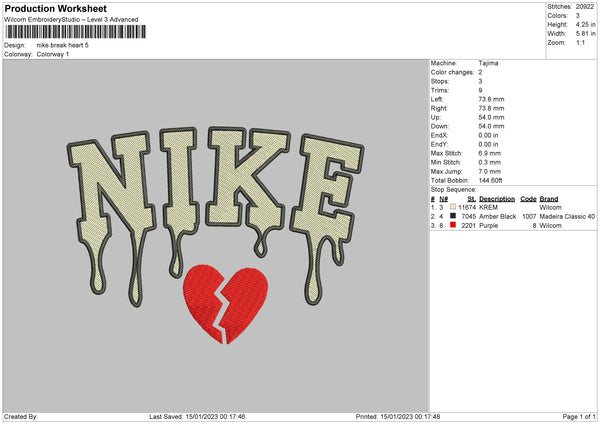Click the Colors value 3
The image size is (600, 424).
578,16
